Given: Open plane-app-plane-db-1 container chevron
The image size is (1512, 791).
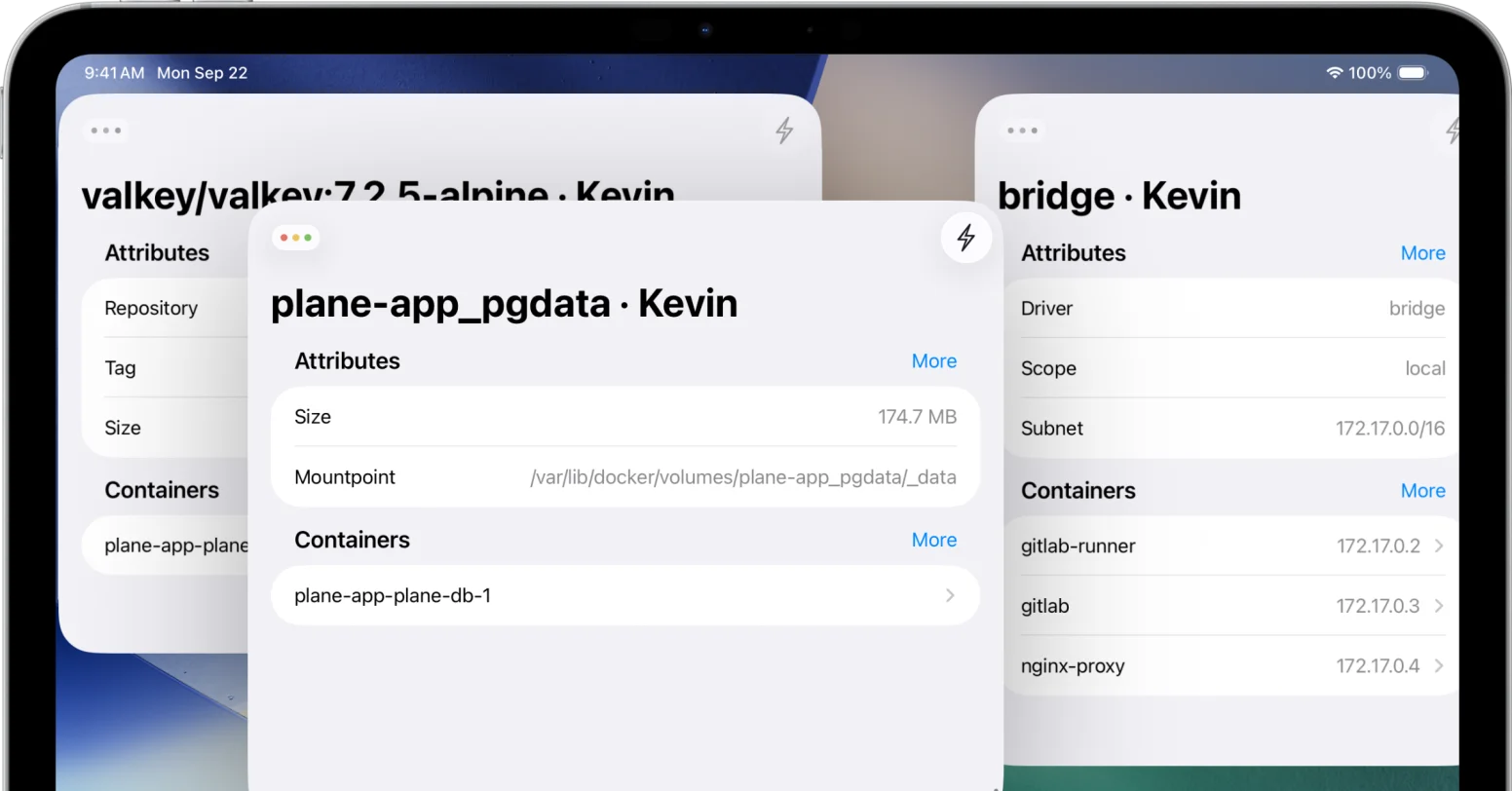Looking at the screenshot, I should tap(950, 595).
